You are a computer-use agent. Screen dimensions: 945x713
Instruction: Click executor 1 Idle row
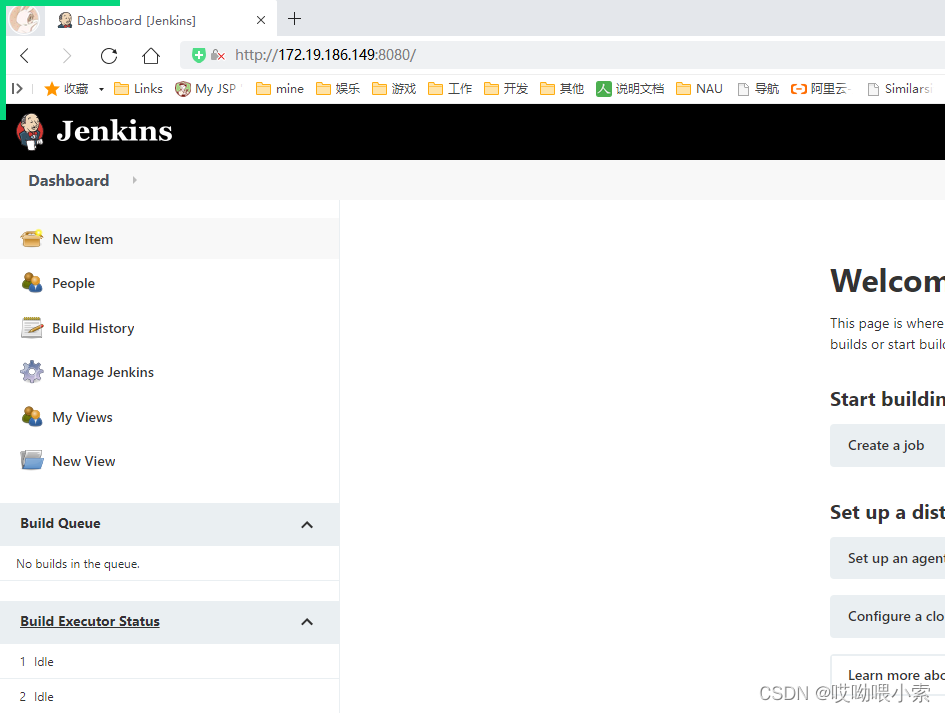[x=169, y=662]
